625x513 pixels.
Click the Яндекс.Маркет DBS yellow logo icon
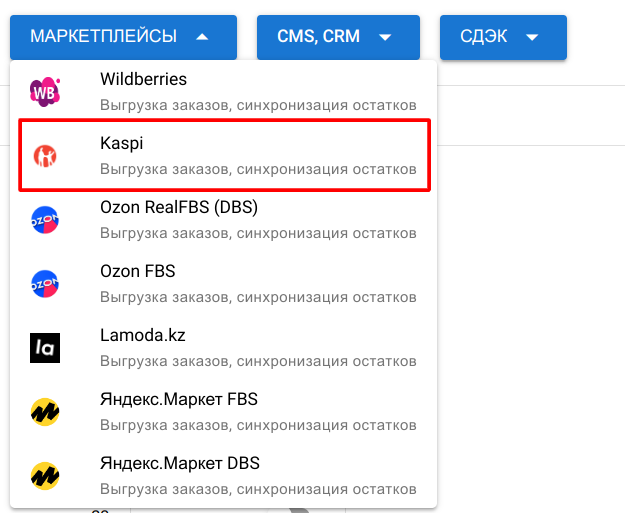click(x=45, y=476)
